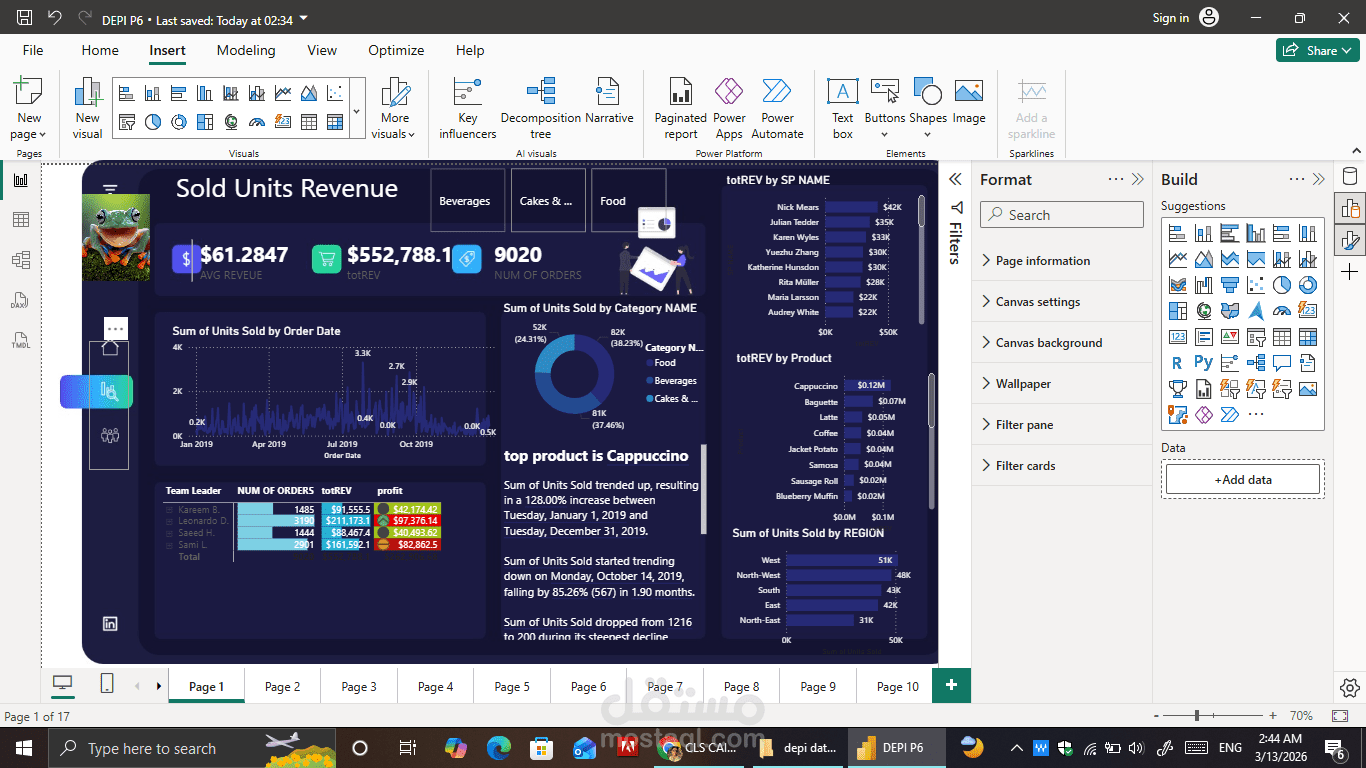Open the Key influencers visual
This screenshot has height=768, width=1366.
[467, 109]
